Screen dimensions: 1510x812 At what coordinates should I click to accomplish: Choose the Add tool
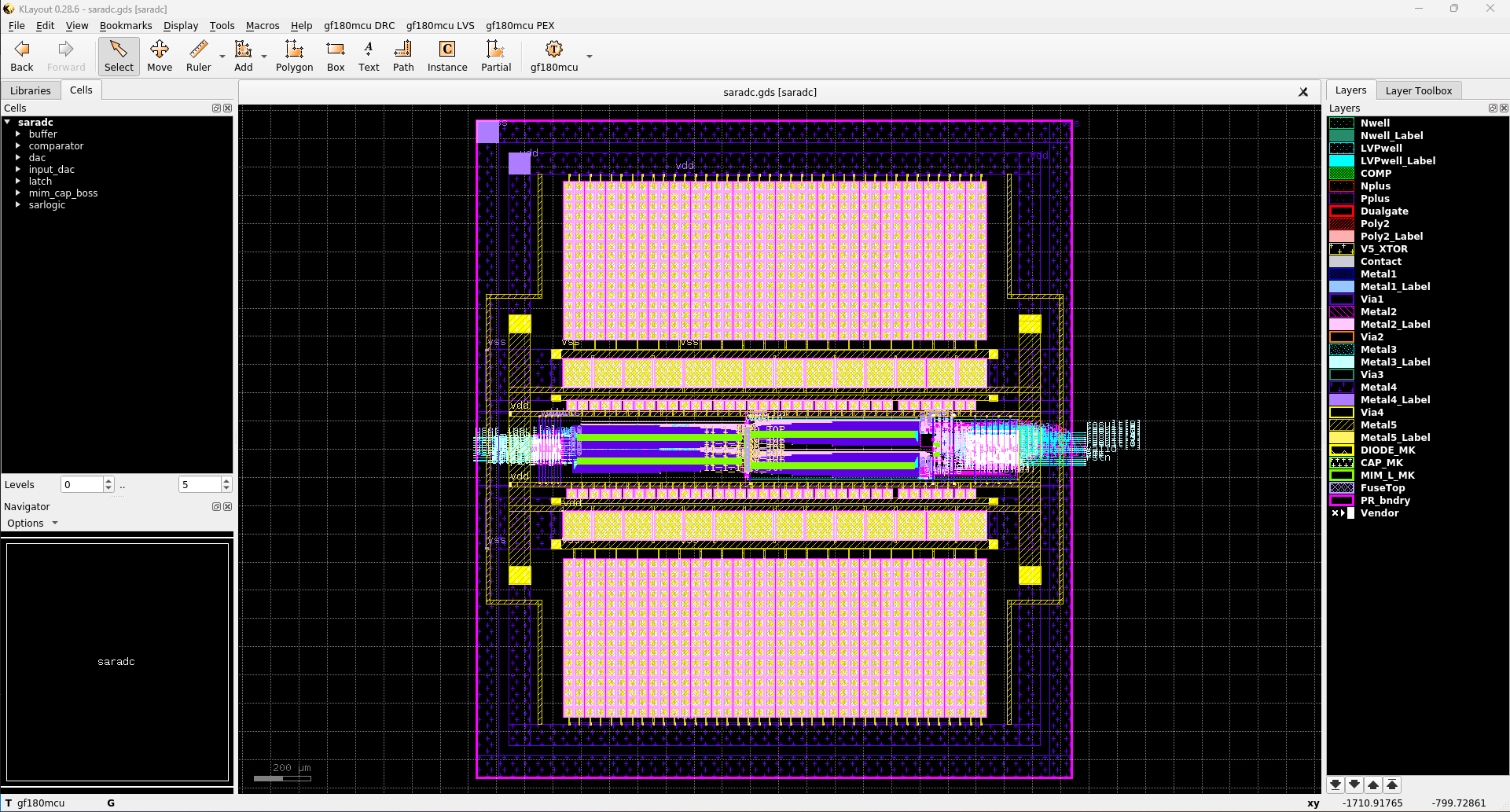coord(244,56)
